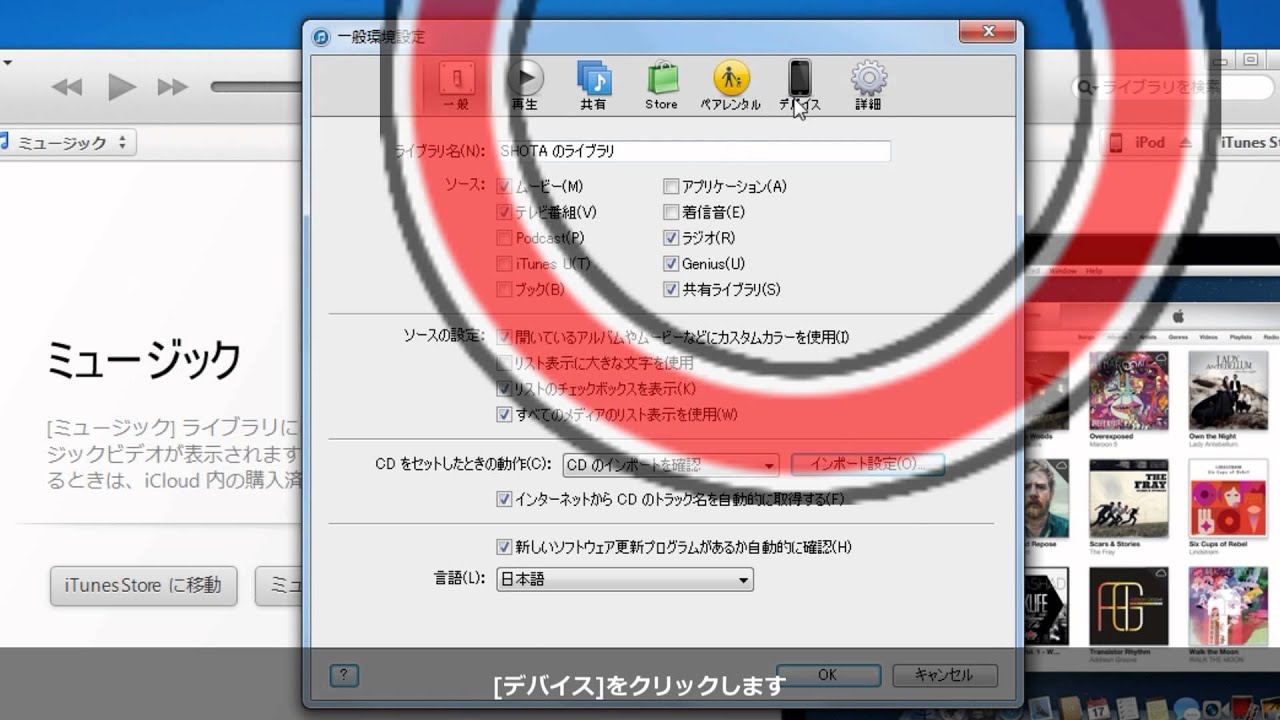The image size is (1280, 720).
Task: Open the 言語(L) language dropdown
Action: (x=625, y=579)
